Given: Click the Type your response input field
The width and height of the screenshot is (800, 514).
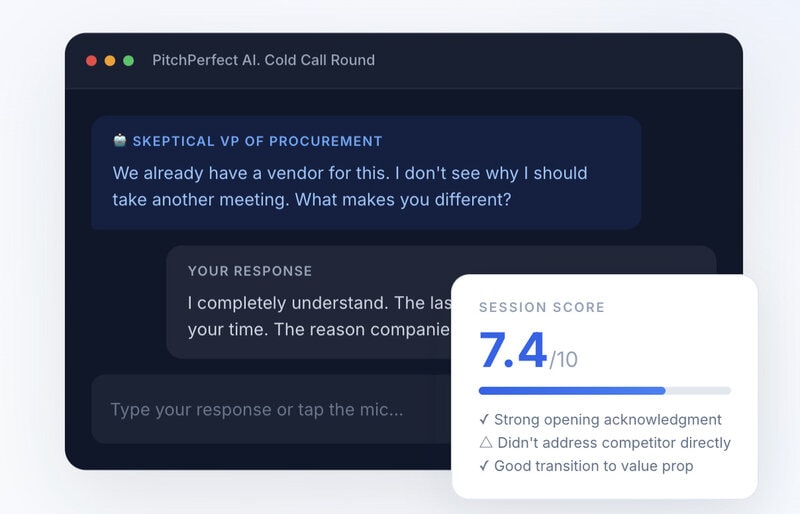Looking at the screenshot, I should 271,409.
